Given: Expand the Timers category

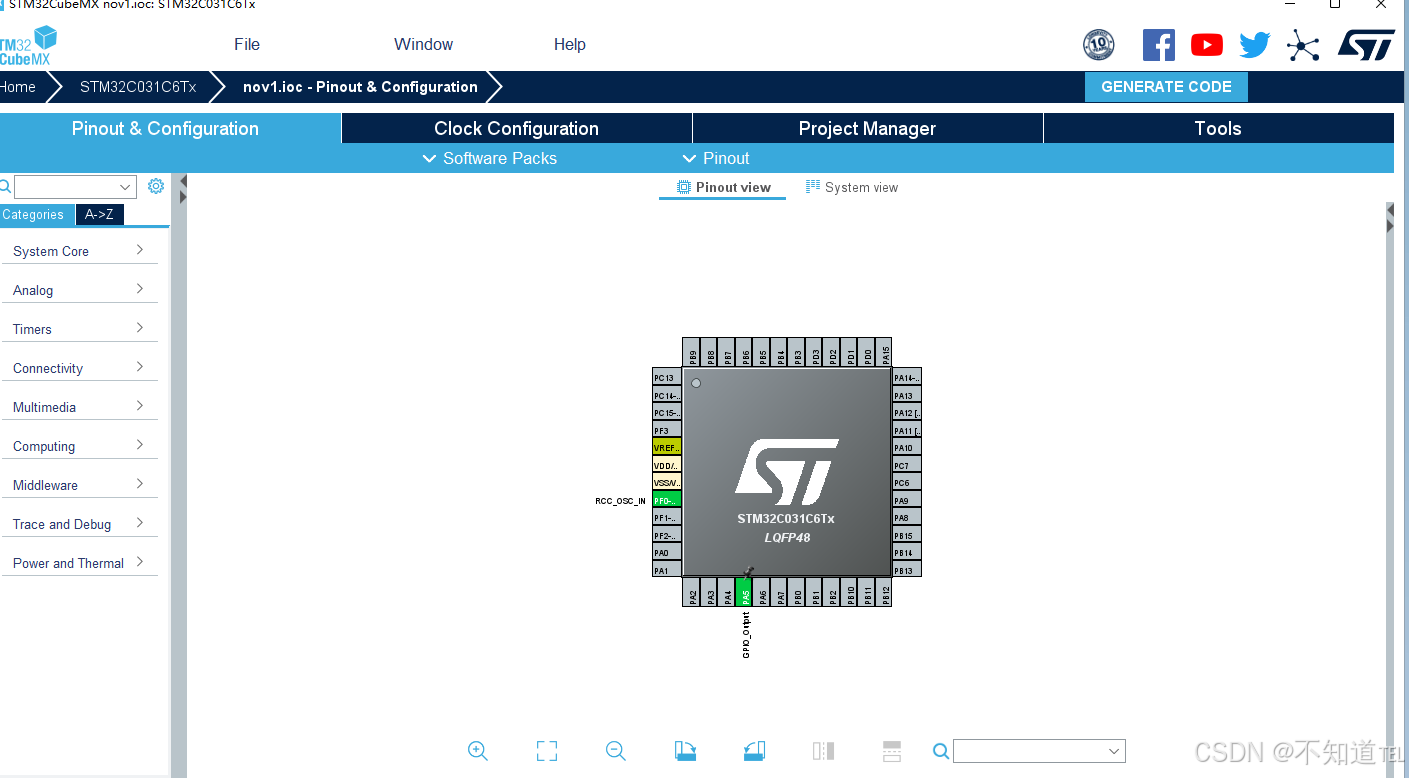Looking at the screenshot, I should 79,329.
